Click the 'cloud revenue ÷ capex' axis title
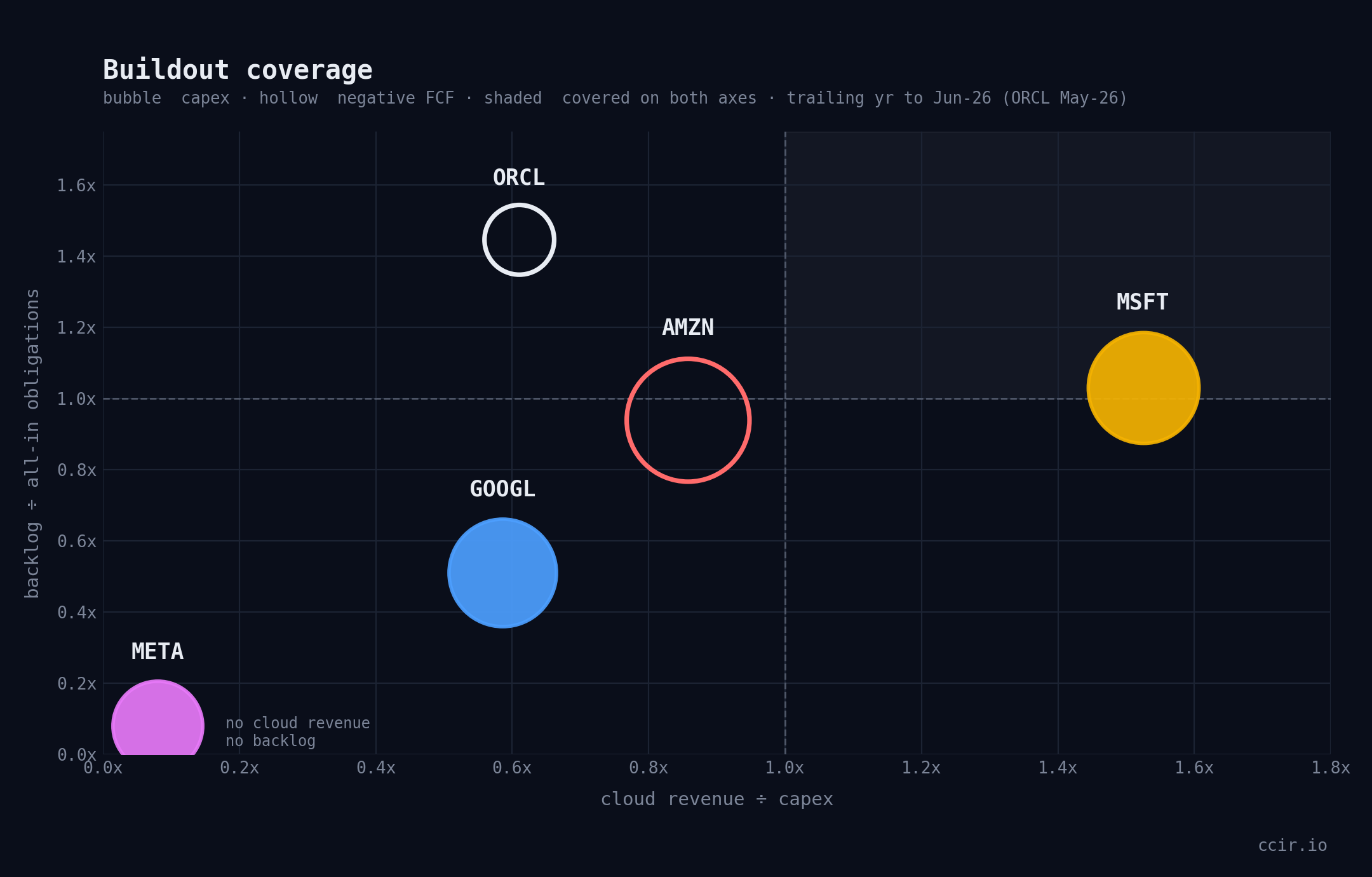 (717, 799)
